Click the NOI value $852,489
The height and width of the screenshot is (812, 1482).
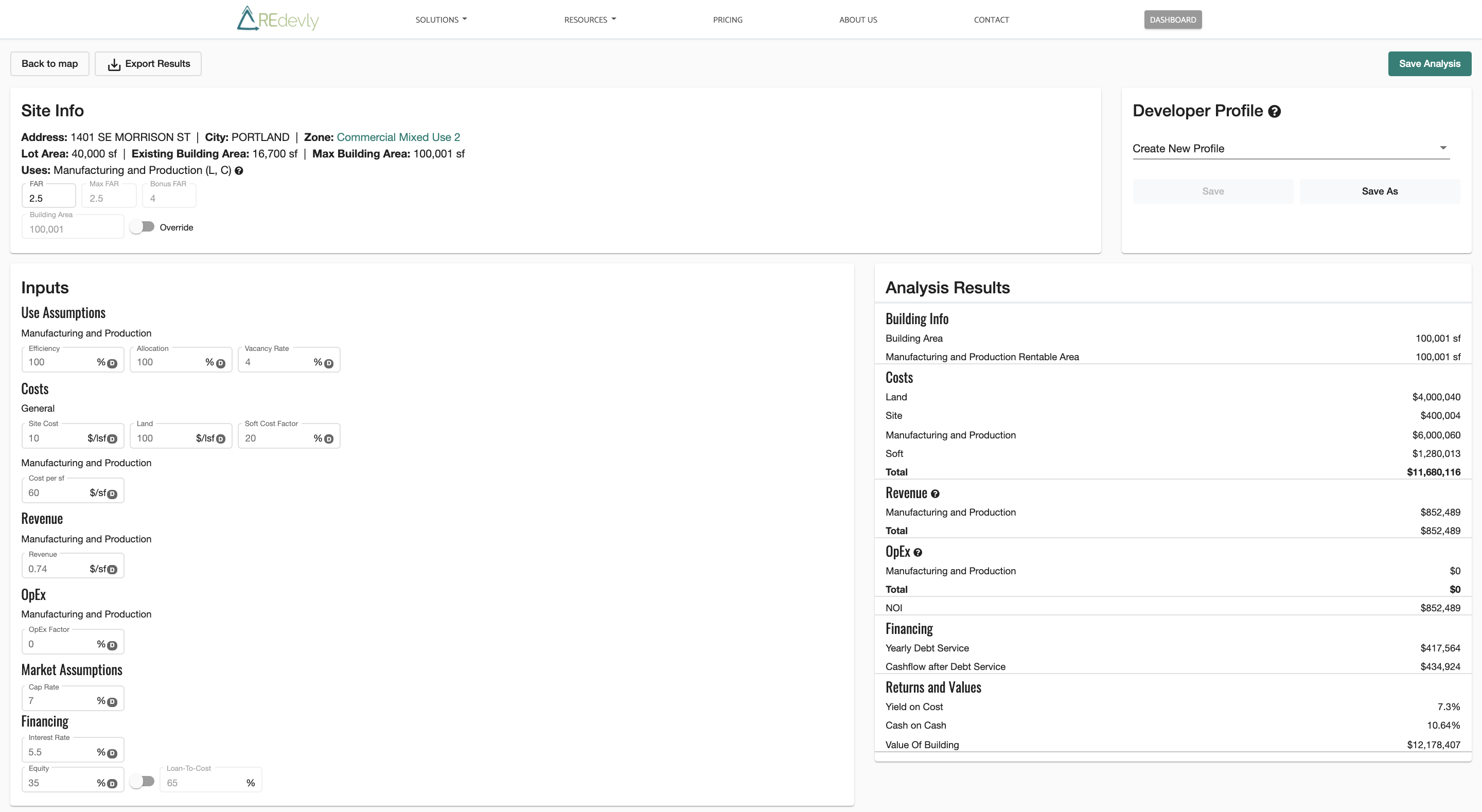pyautogui.click(x=1440, y=608)
